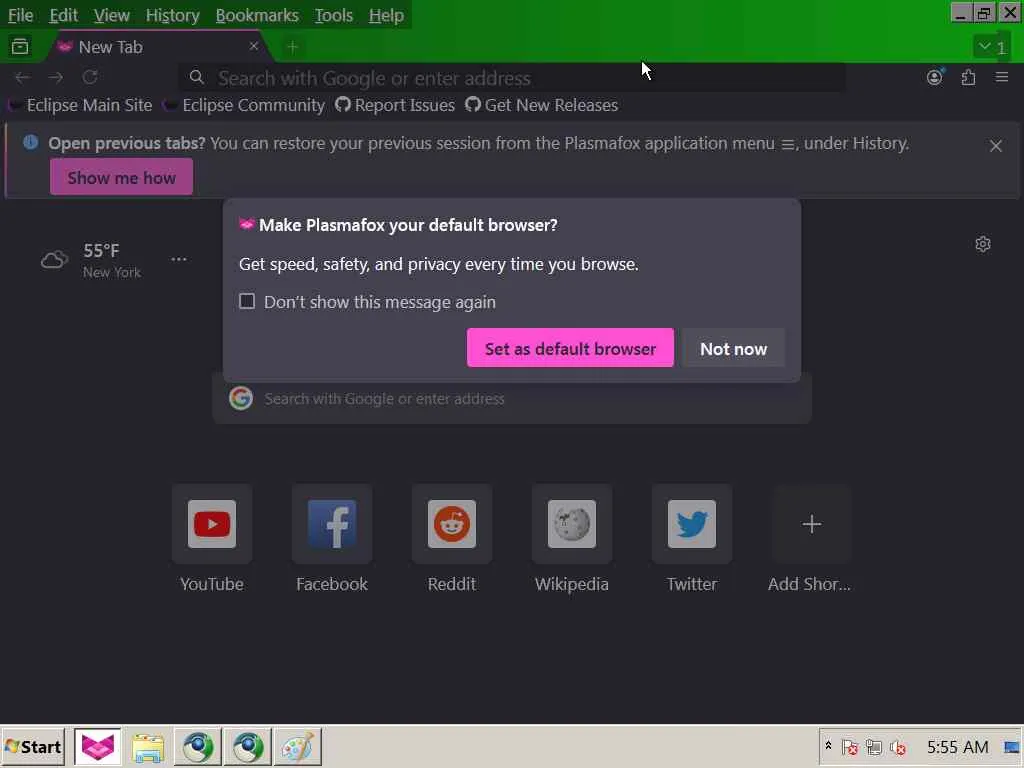1024x768 pixels.
Task: Click the 5:55 AM clock
Action: [957, 747]
